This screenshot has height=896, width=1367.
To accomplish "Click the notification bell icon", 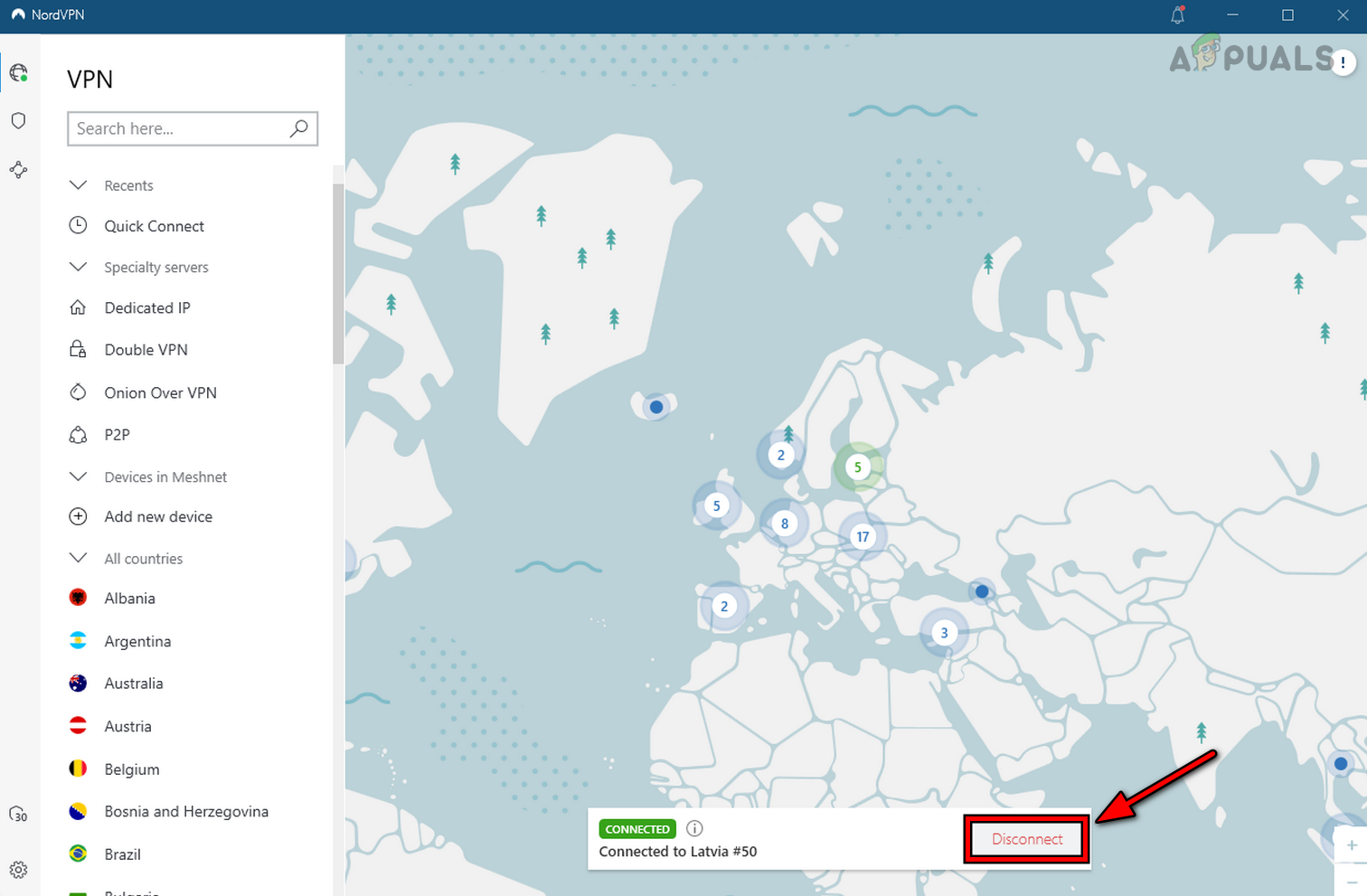I will pyautogui.click(x=1176, y=15).
